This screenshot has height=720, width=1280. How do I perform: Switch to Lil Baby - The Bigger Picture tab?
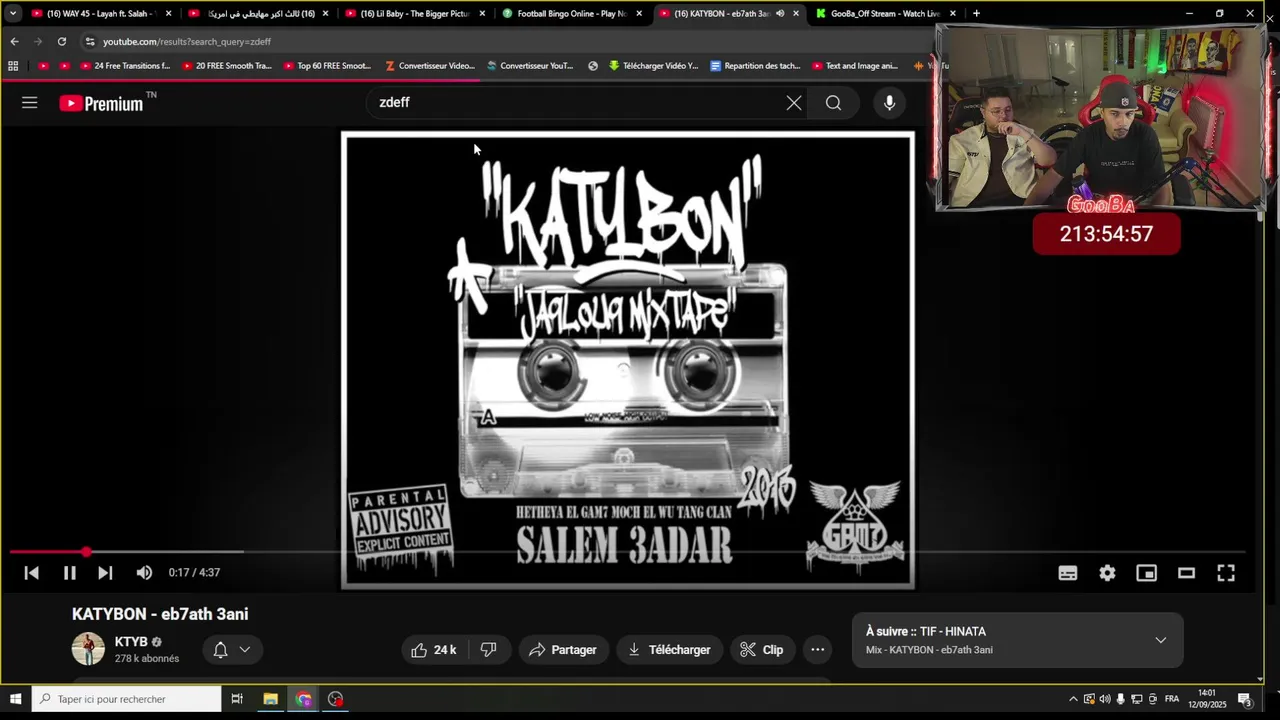click(x=414, y=13)
